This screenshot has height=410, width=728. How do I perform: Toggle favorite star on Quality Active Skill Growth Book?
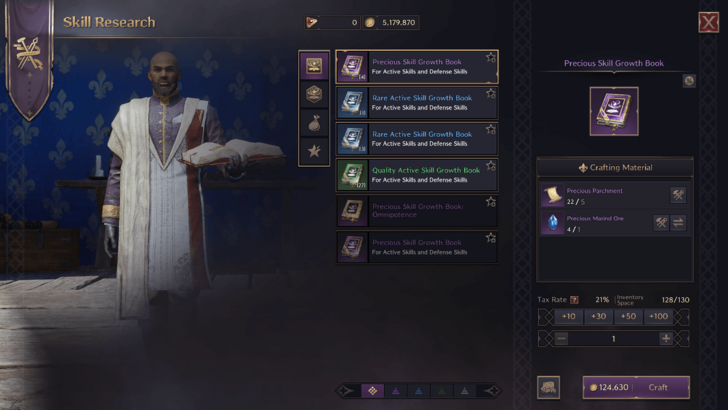click(x=491, y=166)
